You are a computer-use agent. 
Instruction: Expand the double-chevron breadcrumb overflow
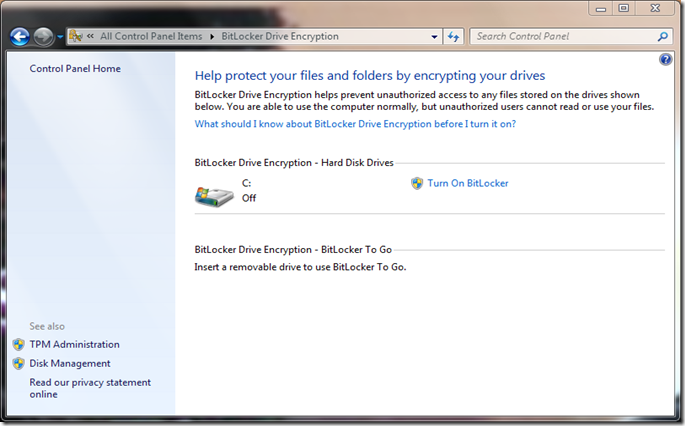[90, 36]
